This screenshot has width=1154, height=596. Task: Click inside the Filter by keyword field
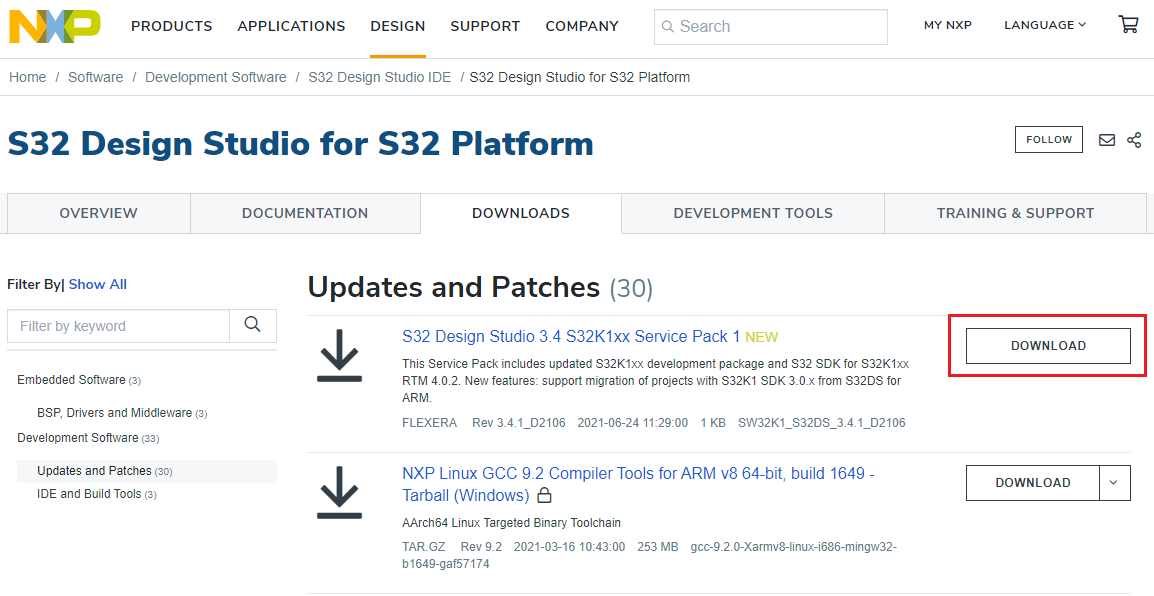118,326
